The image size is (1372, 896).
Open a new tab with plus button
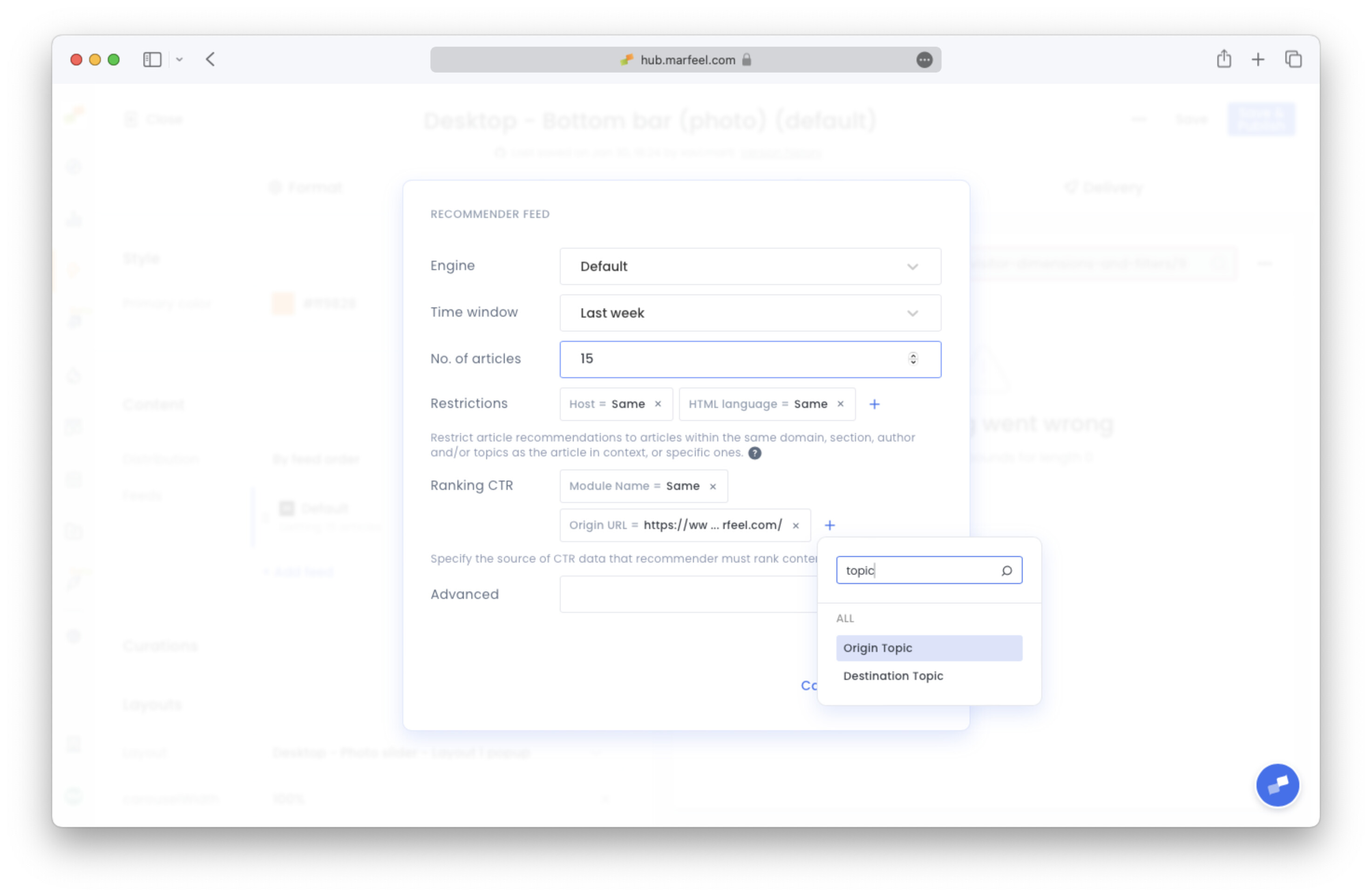click(1258, 60)
